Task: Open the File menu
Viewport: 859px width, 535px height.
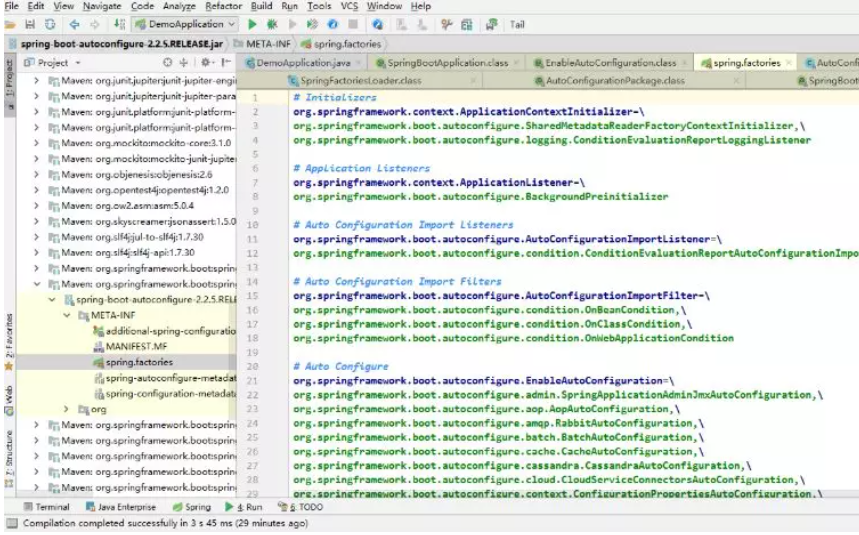Action: (12, 6)
